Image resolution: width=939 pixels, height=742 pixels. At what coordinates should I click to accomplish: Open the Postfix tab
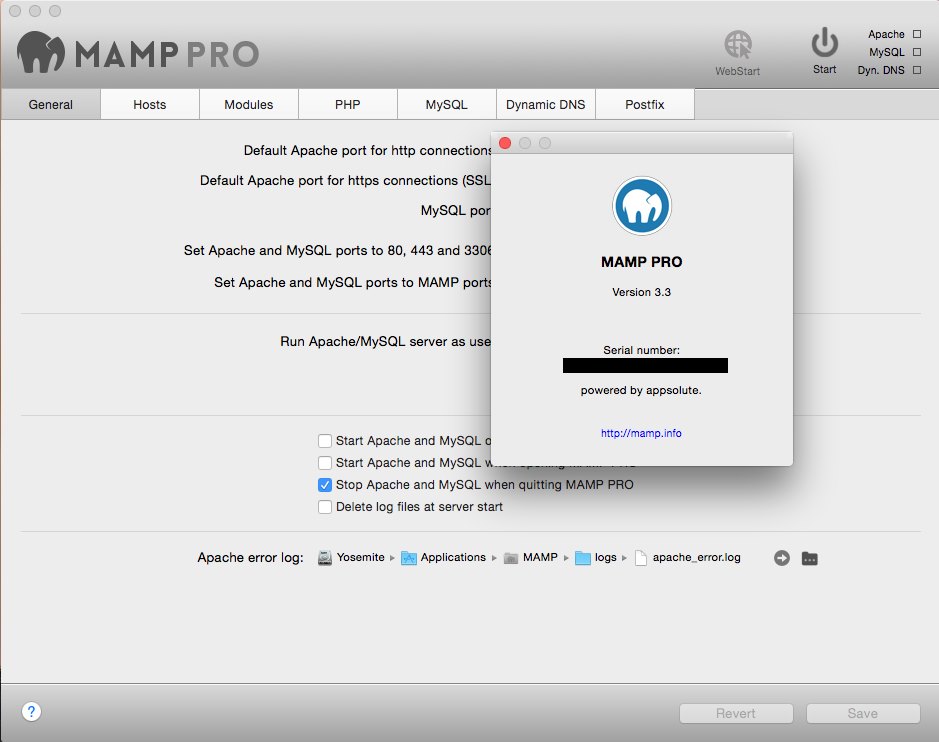click(x=645, y=104)
